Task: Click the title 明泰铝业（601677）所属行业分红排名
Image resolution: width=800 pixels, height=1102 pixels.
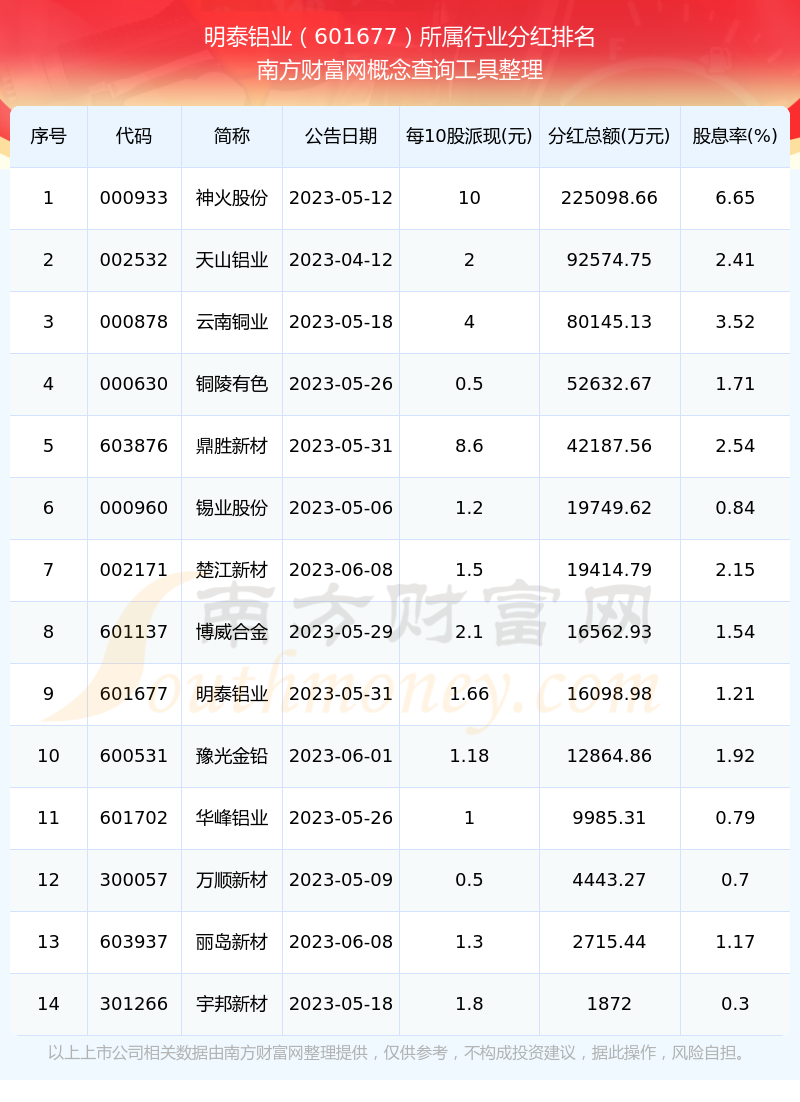Action: (x=400, y=37)
